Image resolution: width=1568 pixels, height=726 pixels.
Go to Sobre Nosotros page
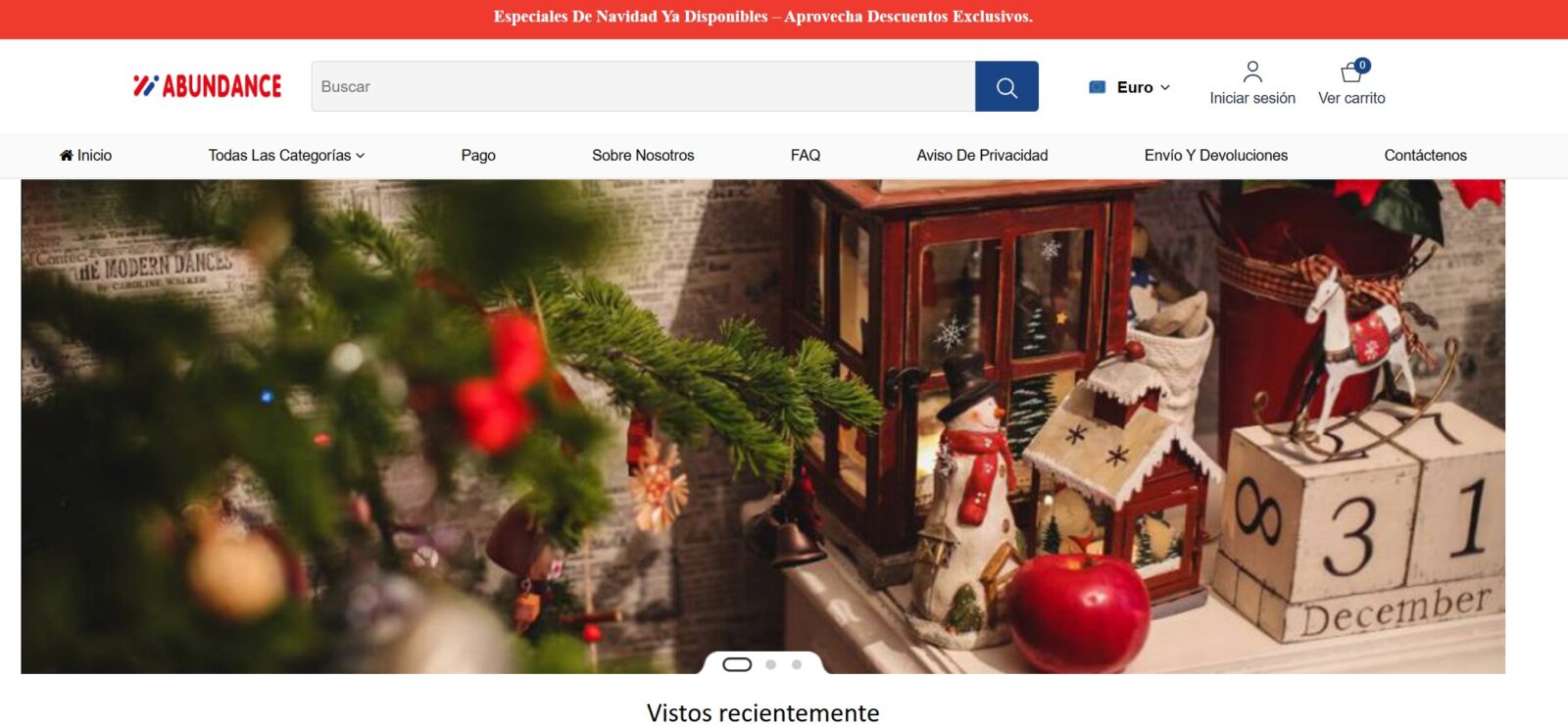pyautogui.click(x=643, y=155)
